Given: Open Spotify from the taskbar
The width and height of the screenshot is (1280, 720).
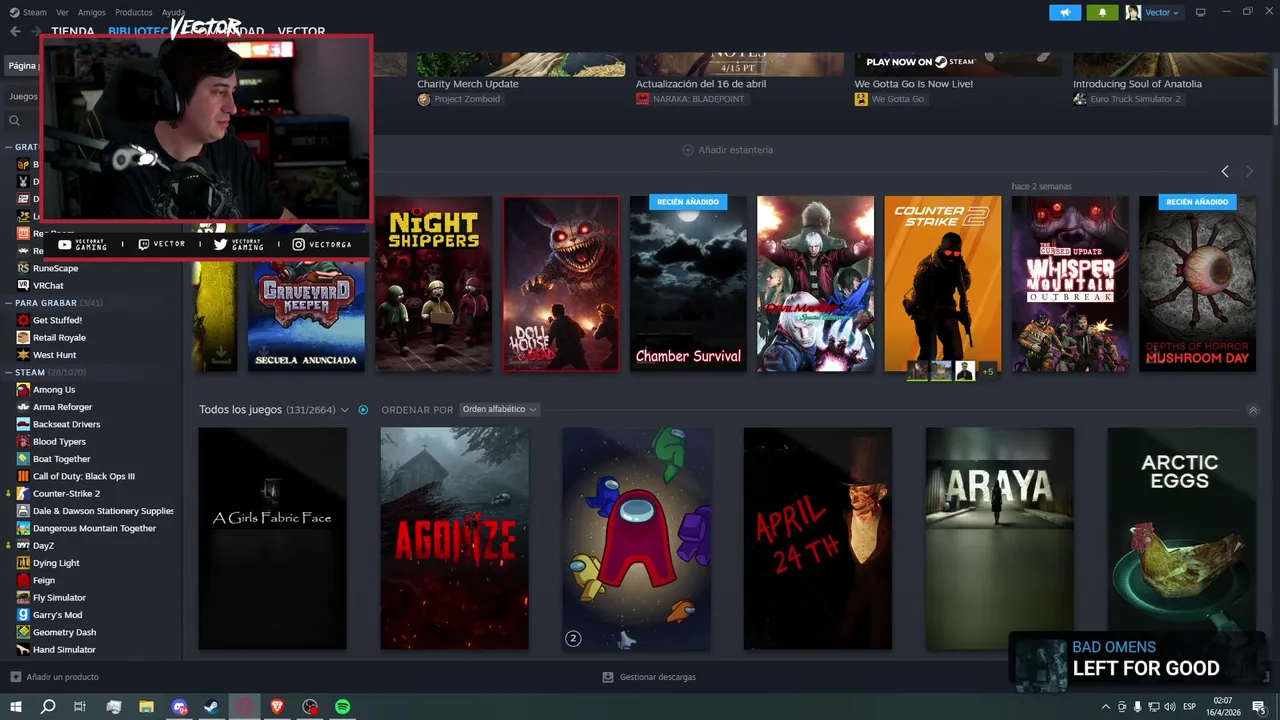Looking at the screenshot, I should tap(343, 707).
